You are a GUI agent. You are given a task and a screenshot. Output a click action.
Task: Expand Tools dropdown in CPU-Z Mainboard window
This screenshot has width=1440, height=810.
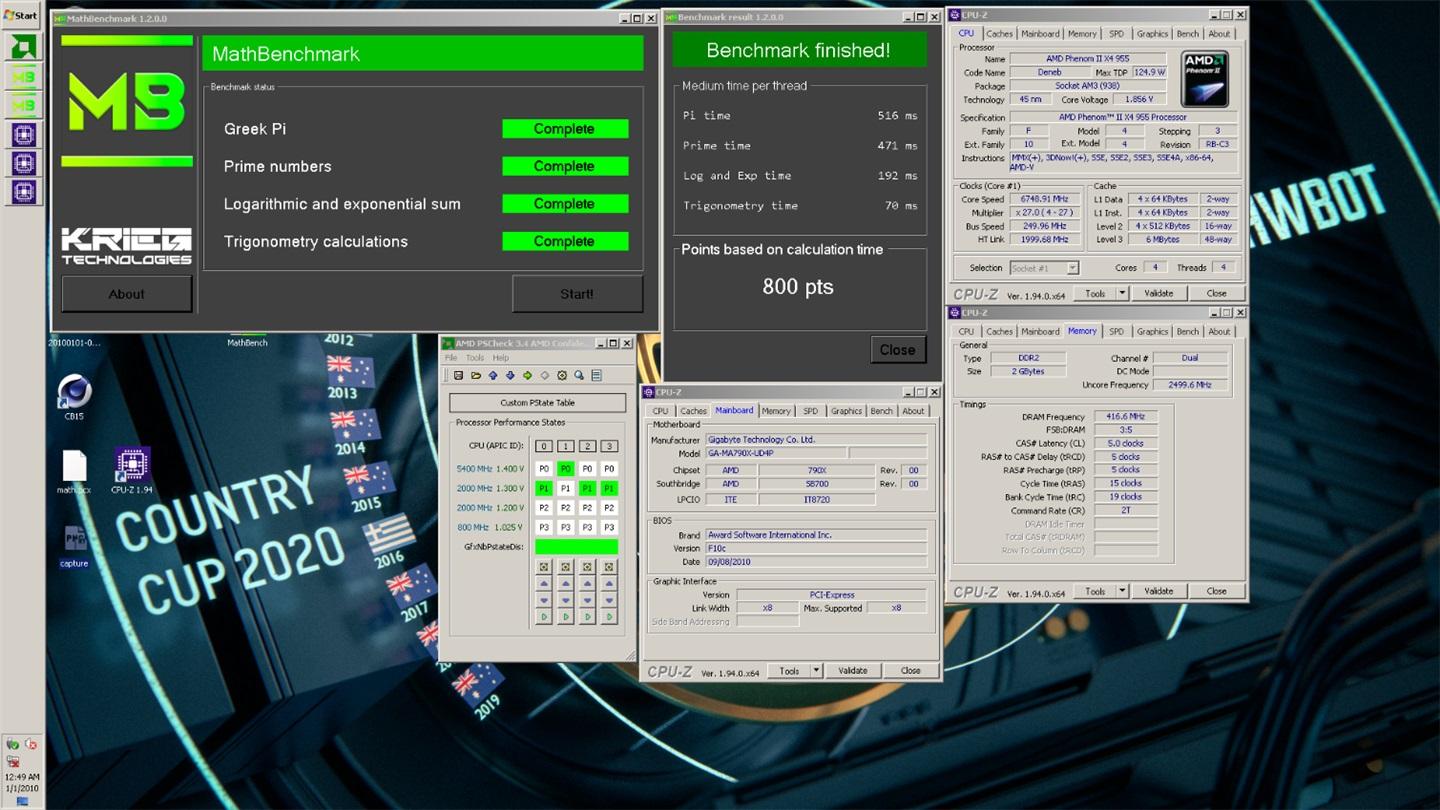[816, 671]
